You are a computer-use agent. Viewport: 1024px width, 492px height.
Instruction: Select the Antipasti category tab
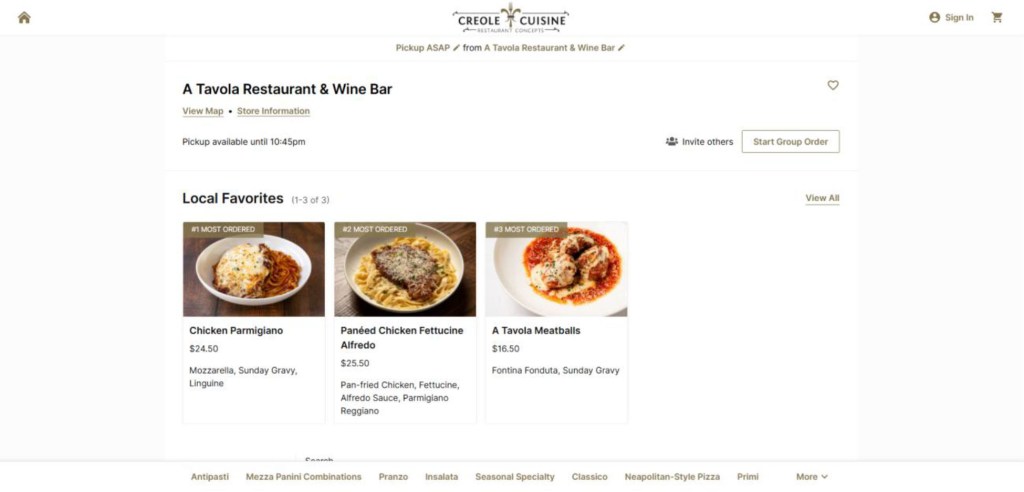pyautogui.click(x=210, y=477)
